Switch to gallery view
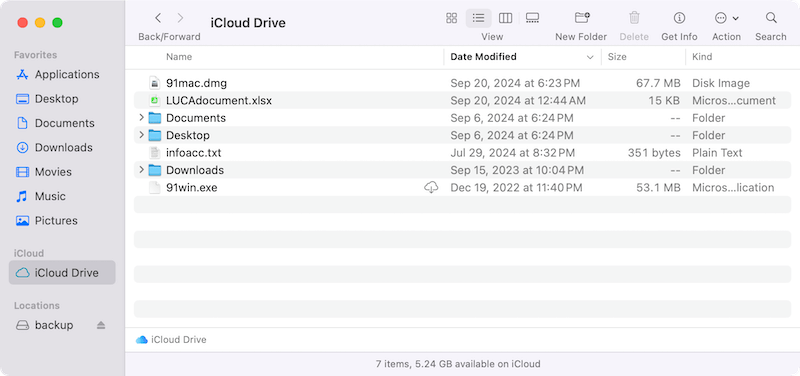The image size is (800, 376). [x=532, y=18]
